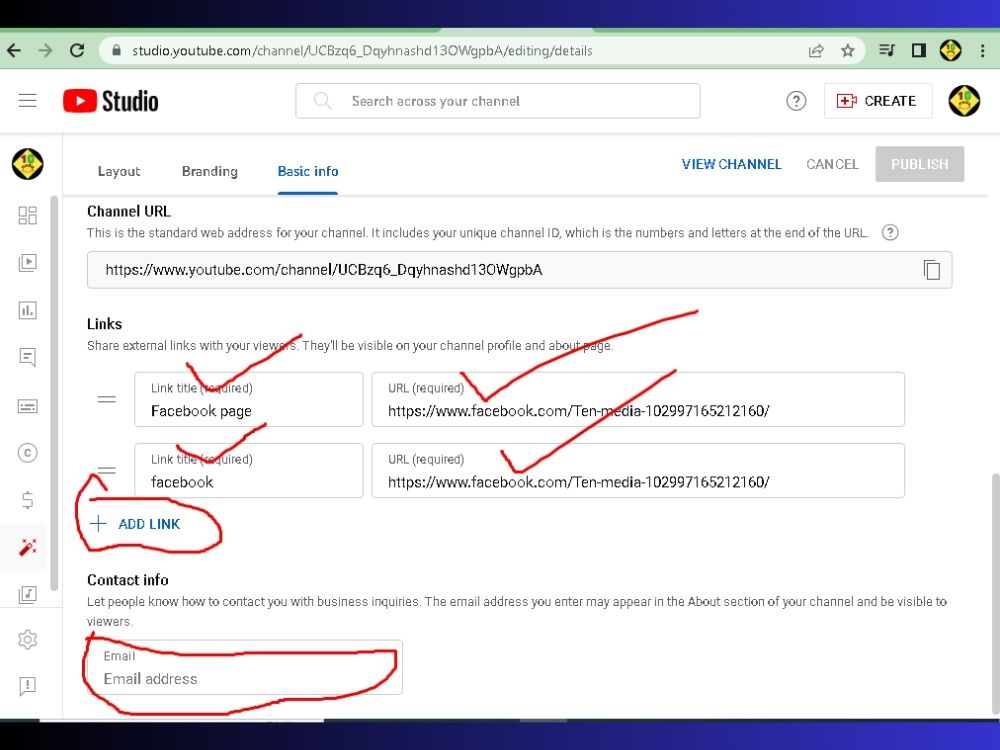1000x750 pixels.
Task: Share this page via address bar icon
Action: click(x=816, y=50)
